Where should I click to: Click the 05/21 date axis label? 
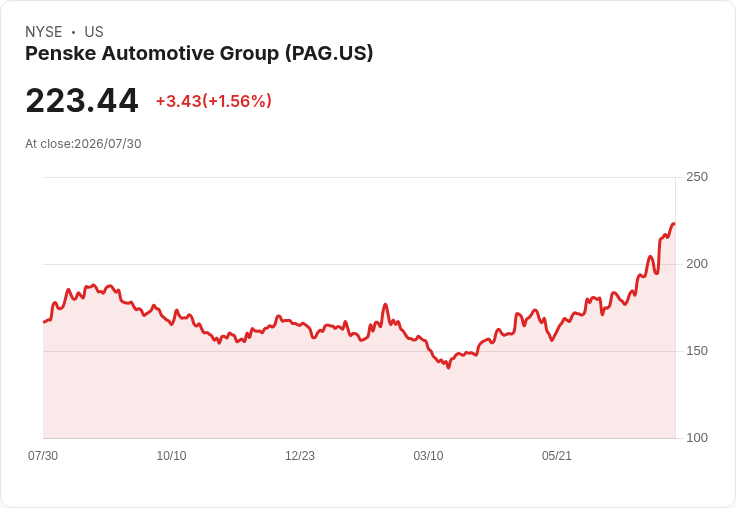coord(557,455)
